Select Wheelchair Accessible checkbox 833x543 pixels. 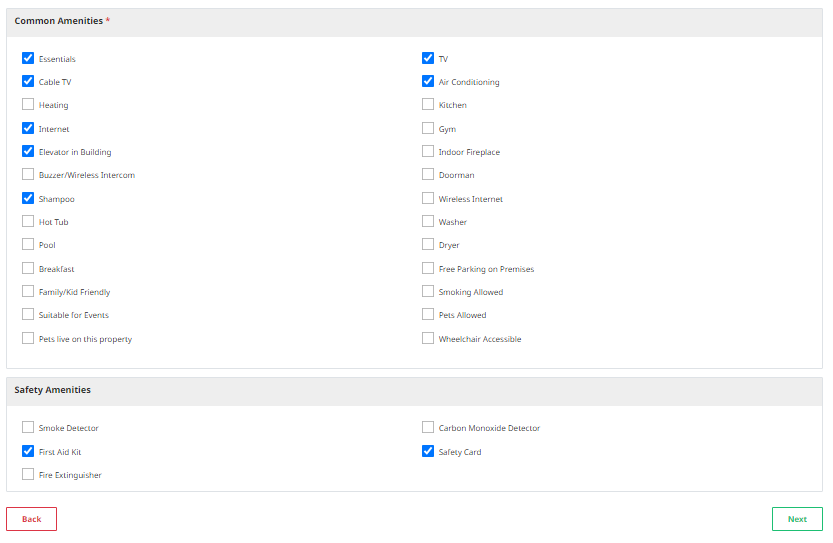click(428, 339)
